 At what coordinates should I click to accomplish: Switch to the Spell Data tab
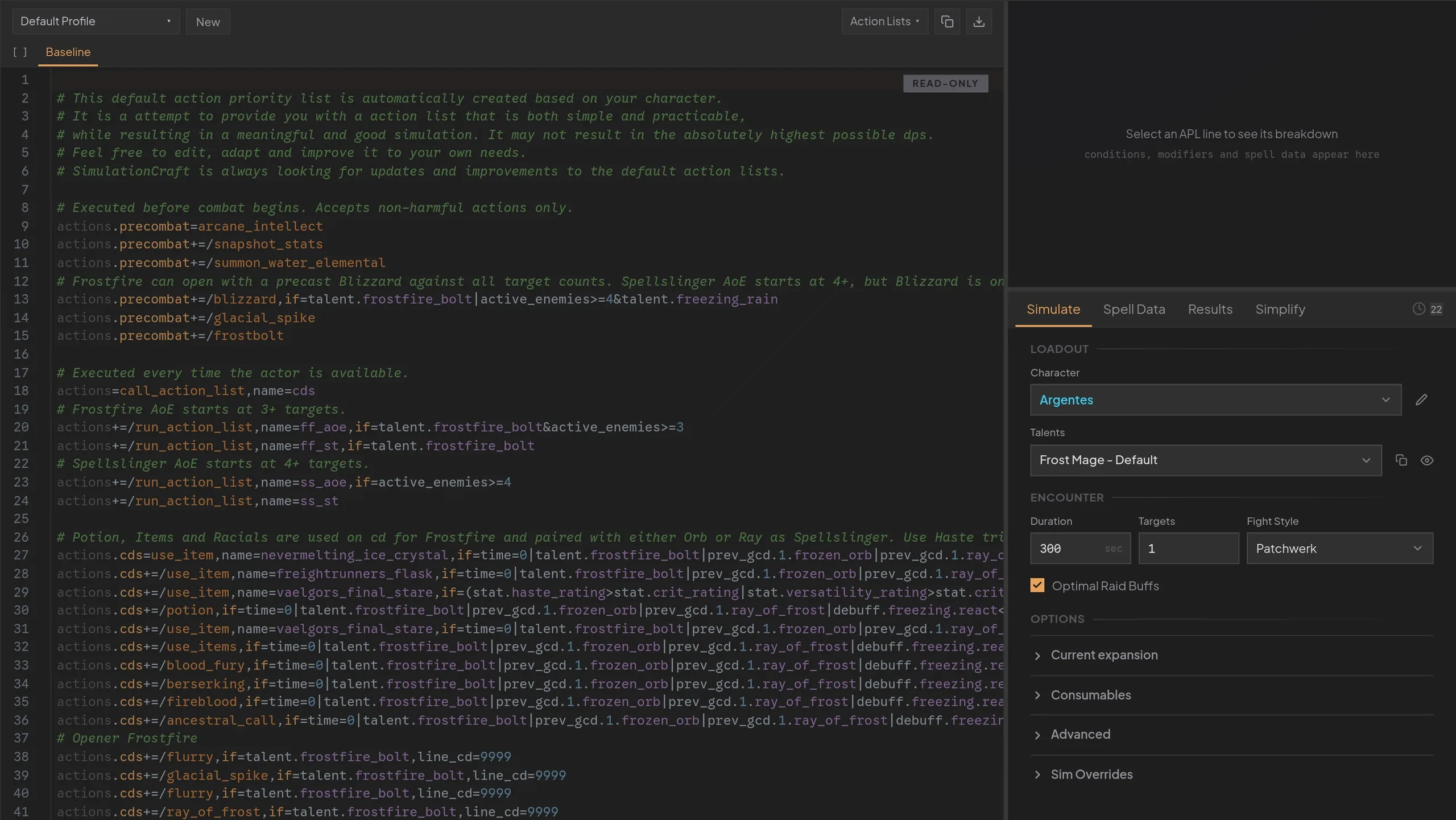[1134, 309]
